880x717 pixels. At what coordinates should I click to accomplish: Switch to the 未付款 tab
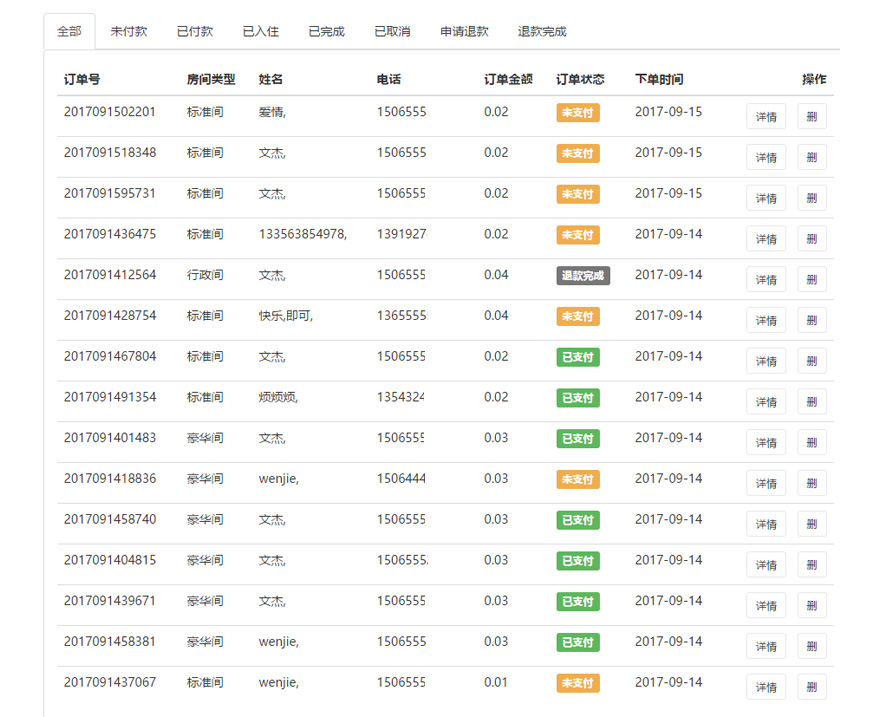[x=129, y=32]
